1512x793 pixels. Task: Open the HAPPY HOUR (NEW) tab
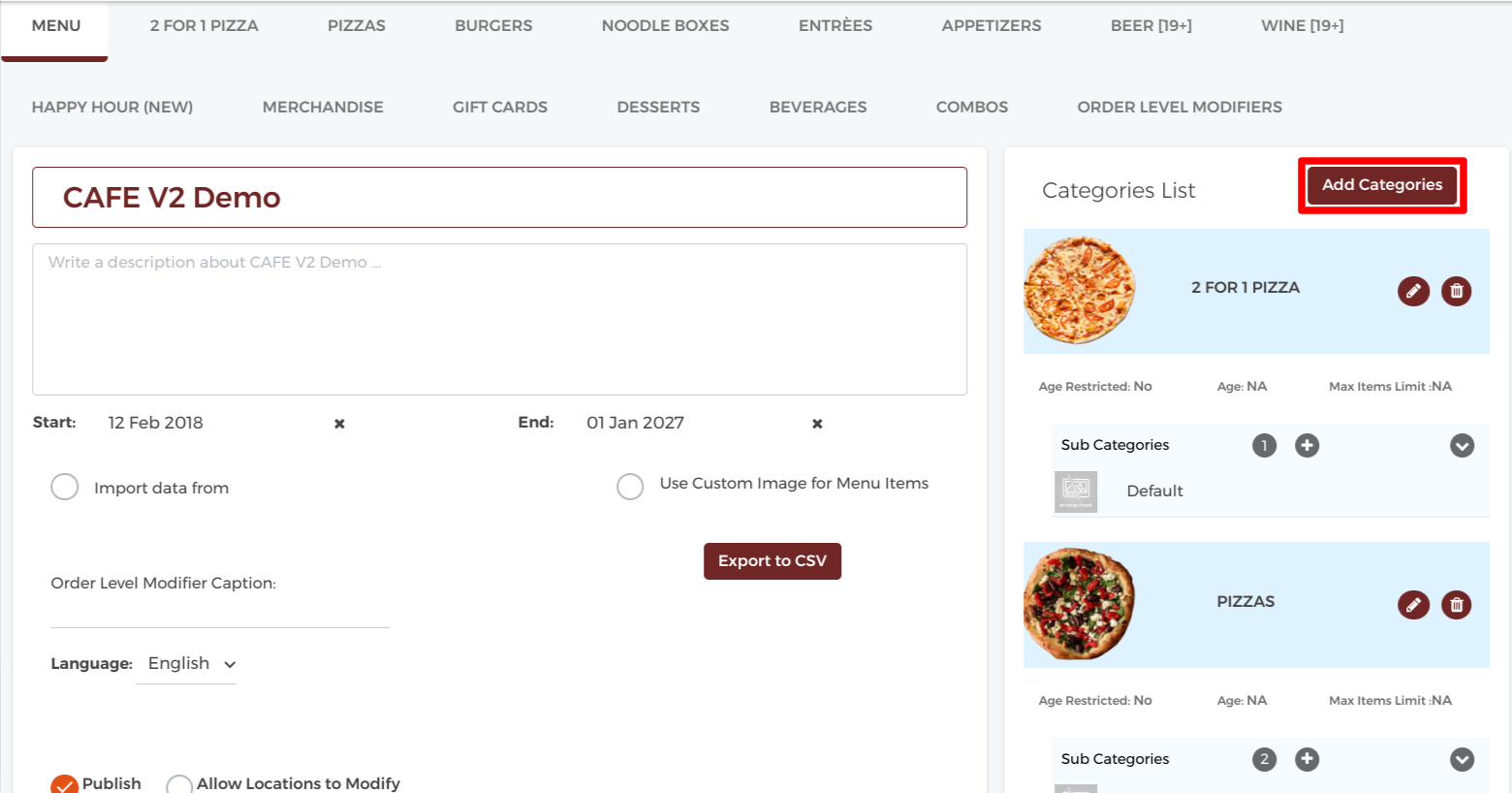[x=112, y=108]
